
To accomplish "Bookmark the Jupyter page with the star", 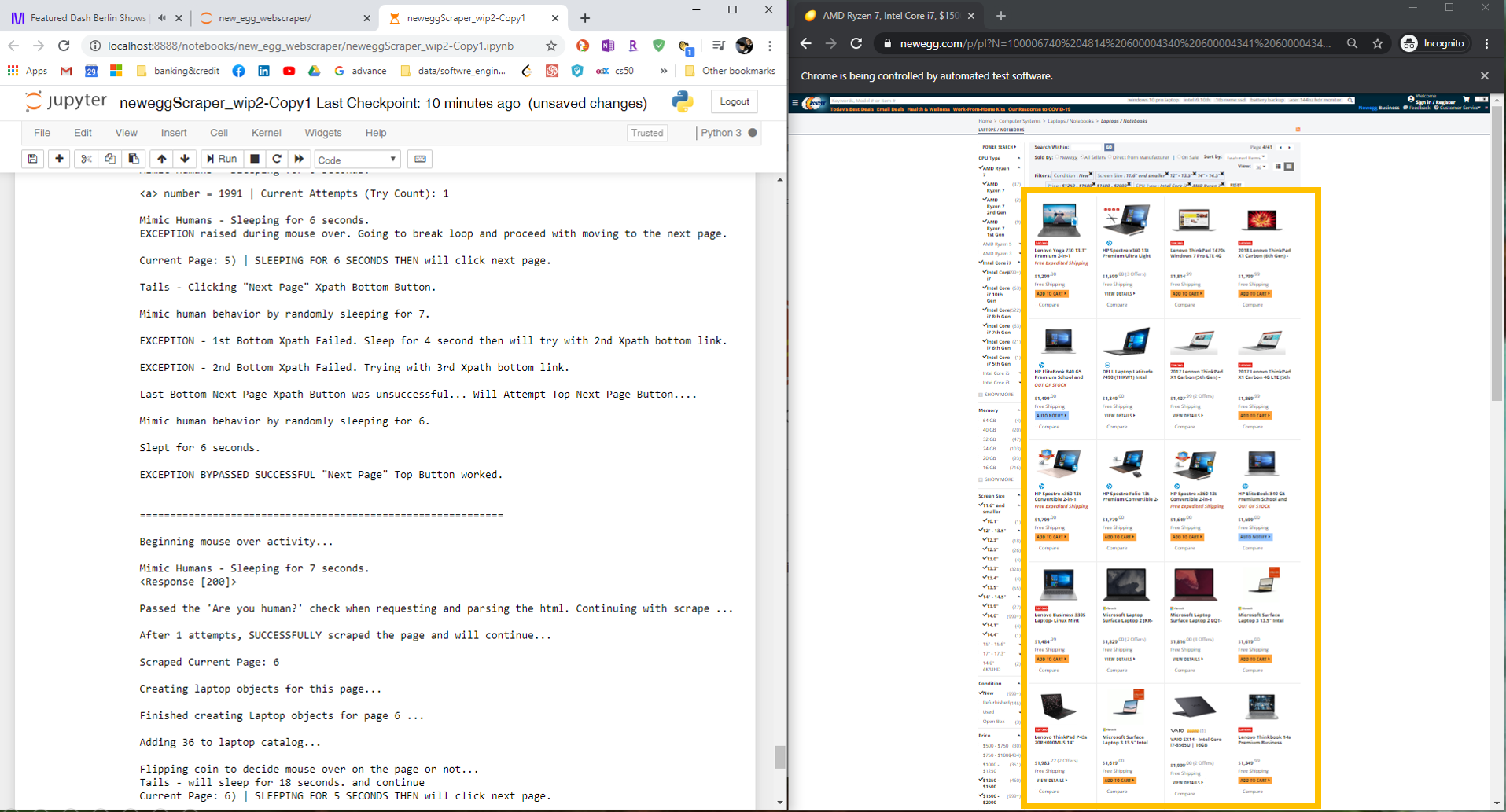I will 551,46.
